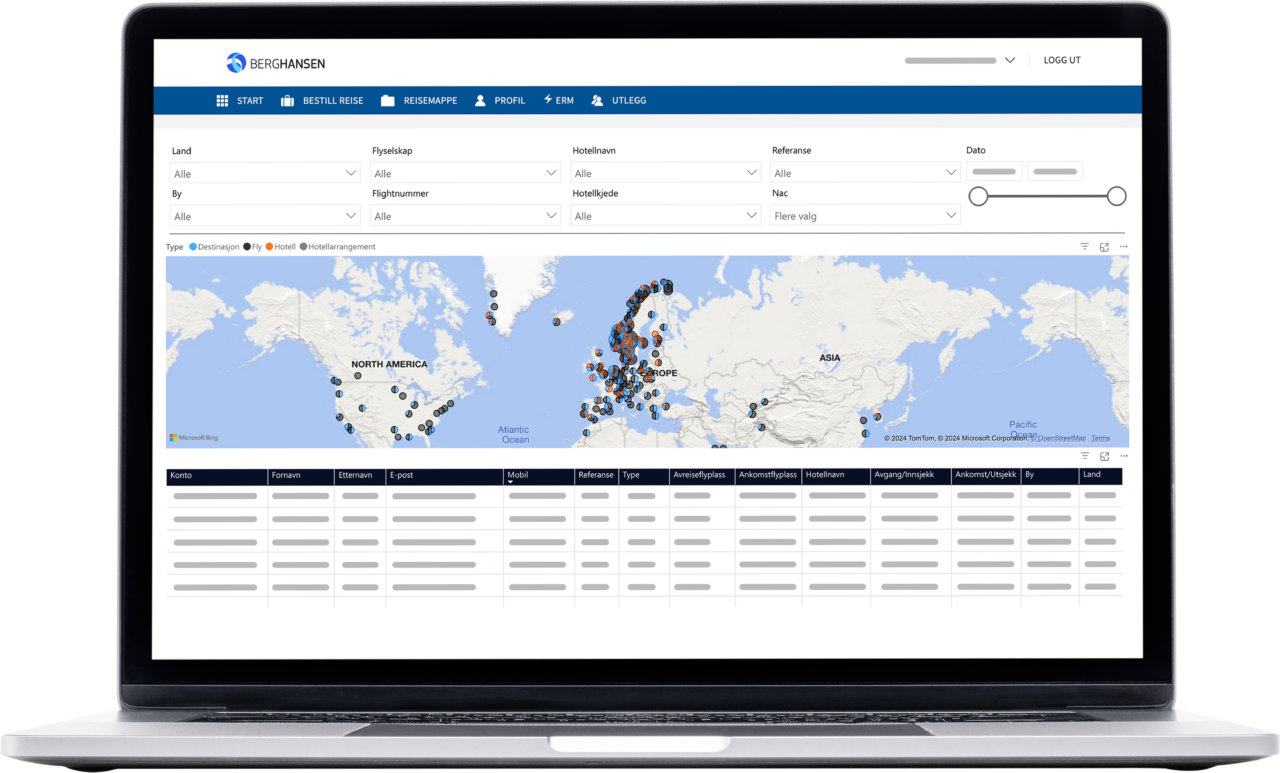Click the Mobil sort arrow indicator
The image size is (1280, 773).
[511, 483]
